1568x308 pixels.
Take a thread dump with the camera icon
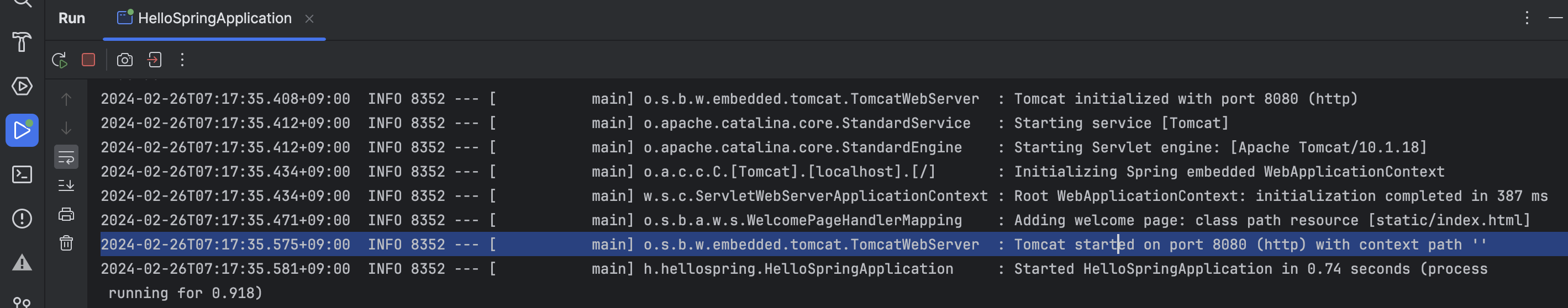[125, 60]
